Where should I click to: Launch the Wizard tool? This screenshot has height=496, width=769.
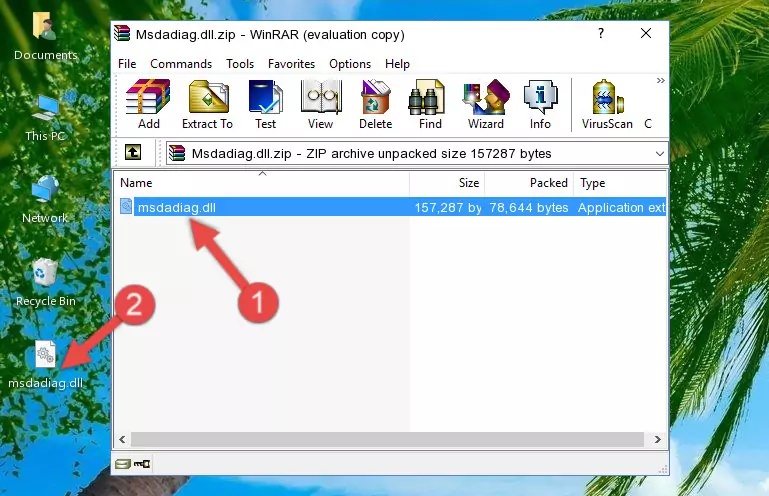[486, 104]
